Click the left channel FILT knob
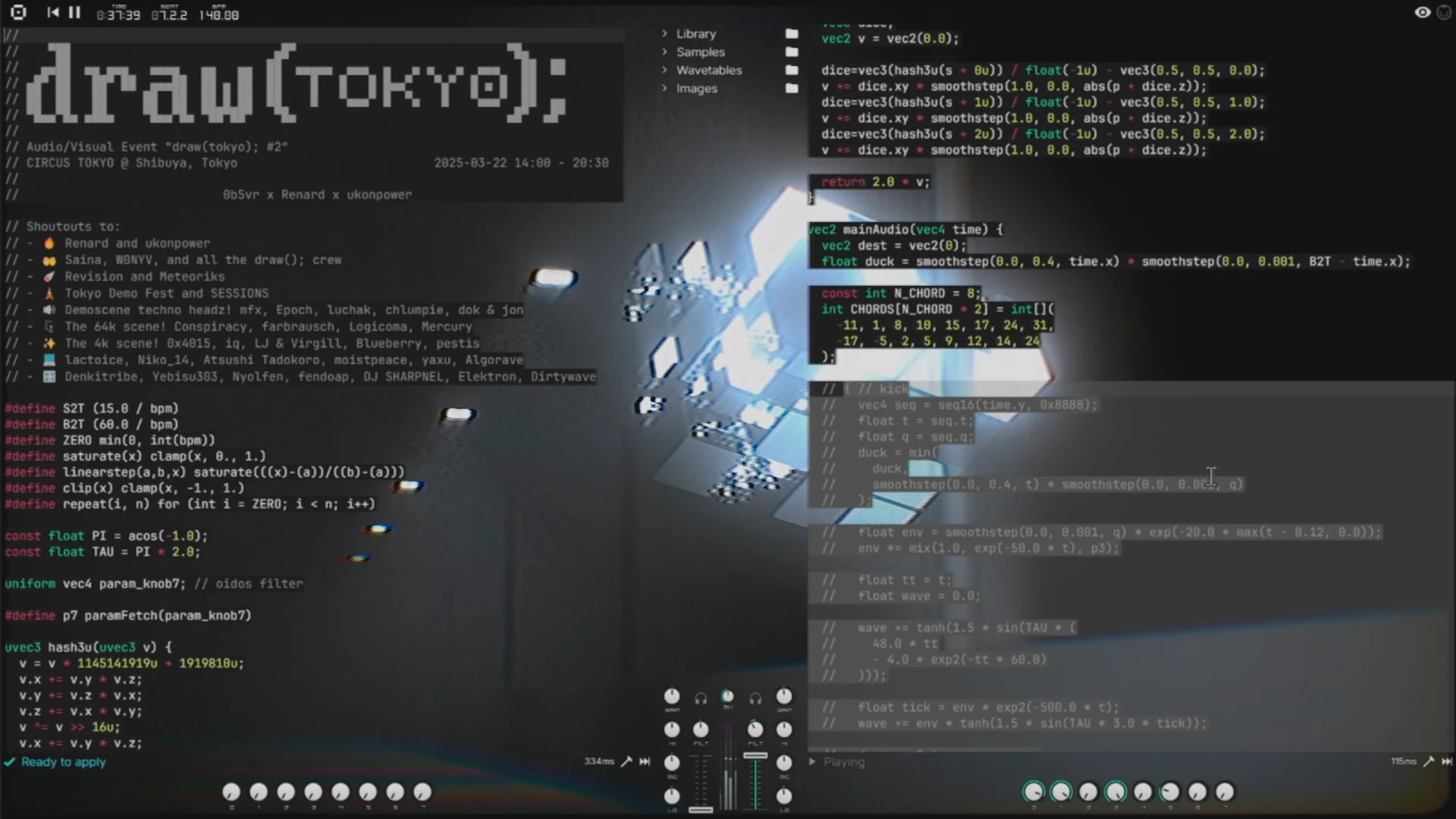The width and height of the screenshot is (1456, 819). pyautogui.click(x=701, y=730)
